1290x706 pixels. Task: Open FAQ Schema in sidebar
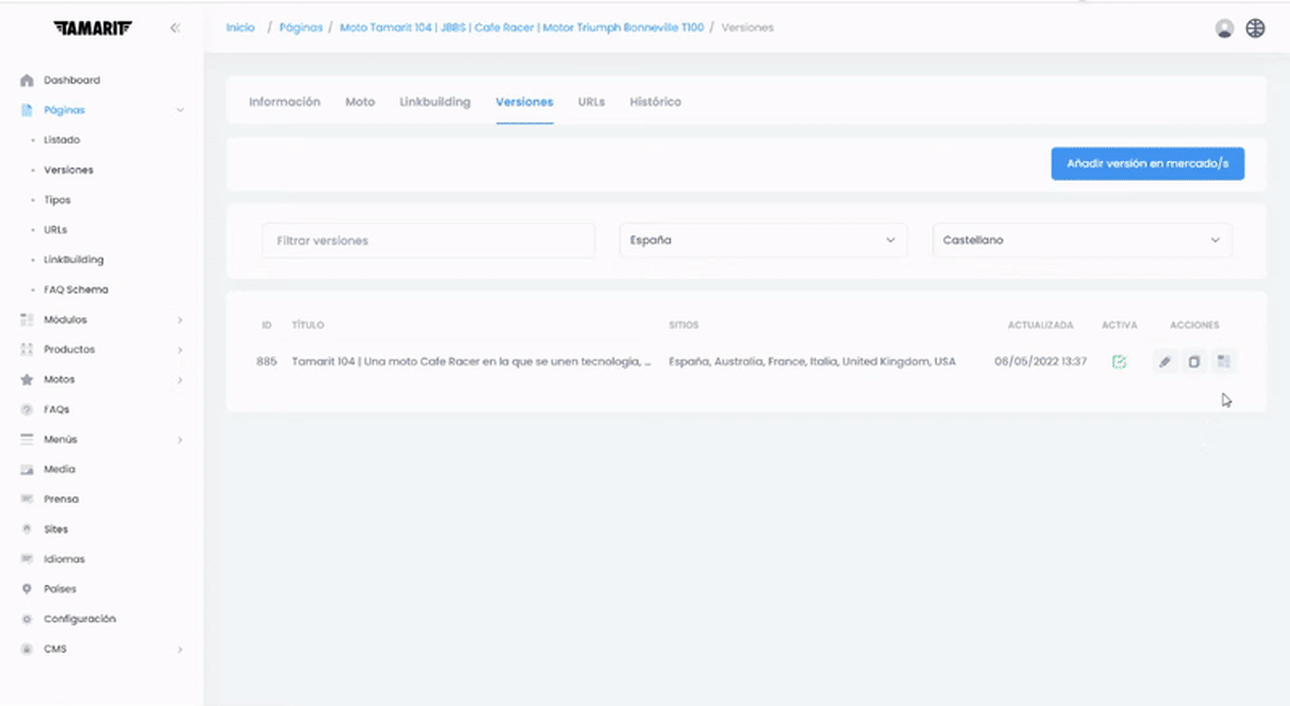(x=76, y=290)
